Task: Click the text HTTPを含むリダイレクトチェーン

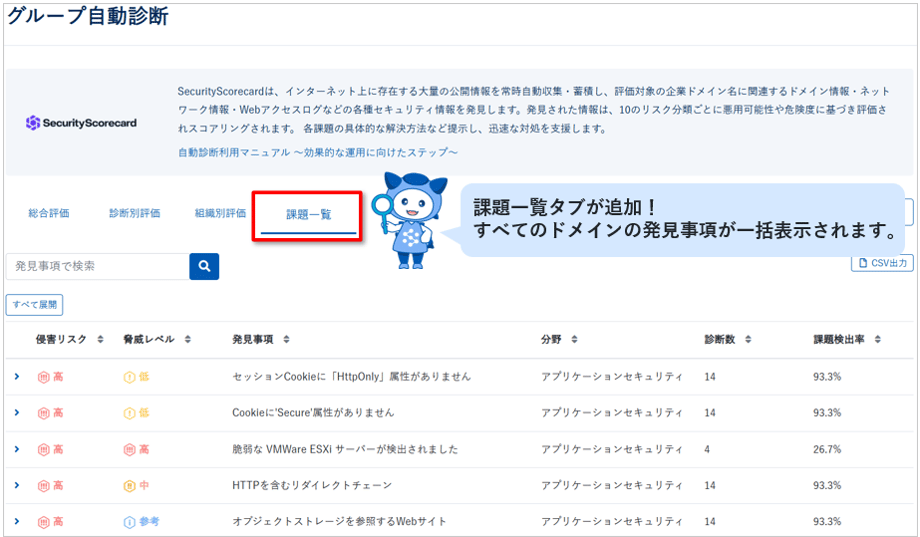Action: tap(312, 485)
